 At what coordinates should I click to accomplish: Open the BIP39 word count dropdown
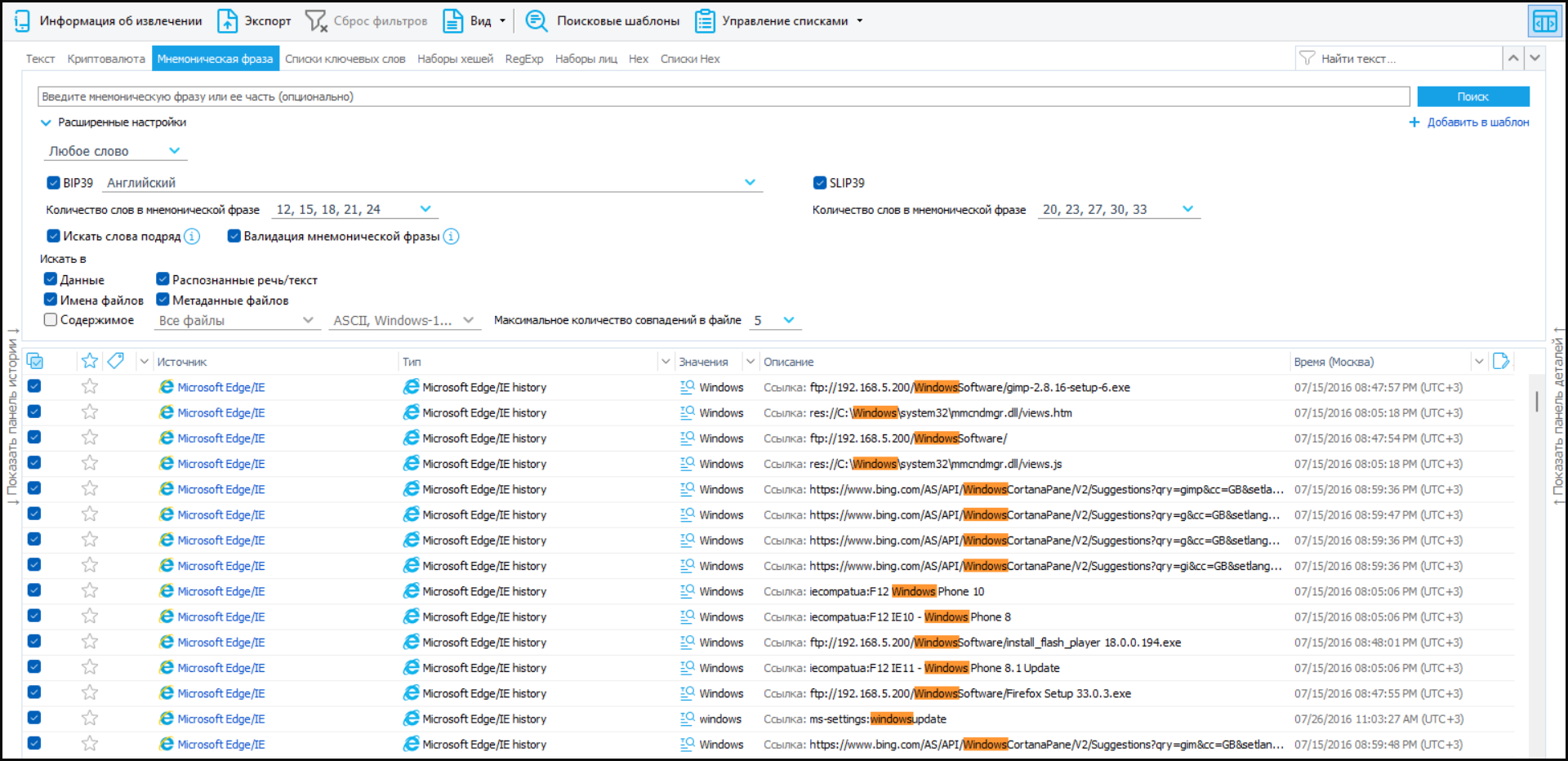click(425, 209)
